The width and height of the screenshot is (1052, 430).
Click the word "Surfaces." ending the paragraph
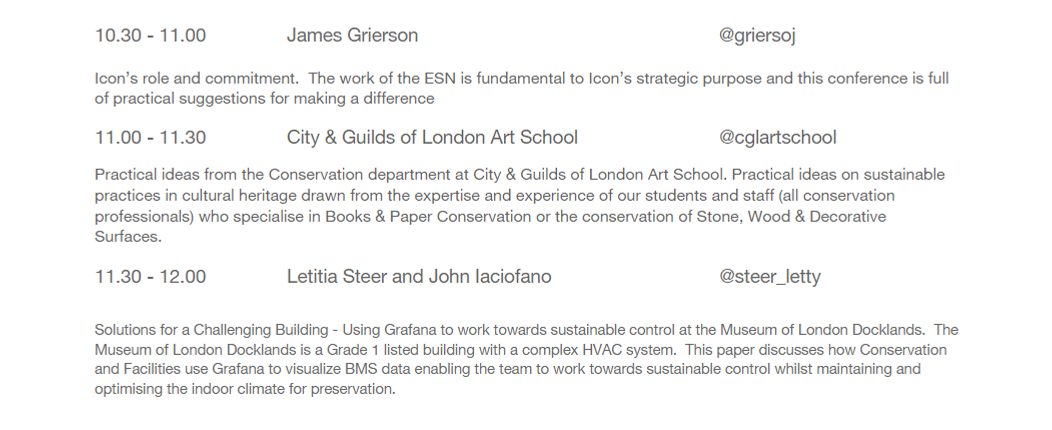(x=128, y=237)
